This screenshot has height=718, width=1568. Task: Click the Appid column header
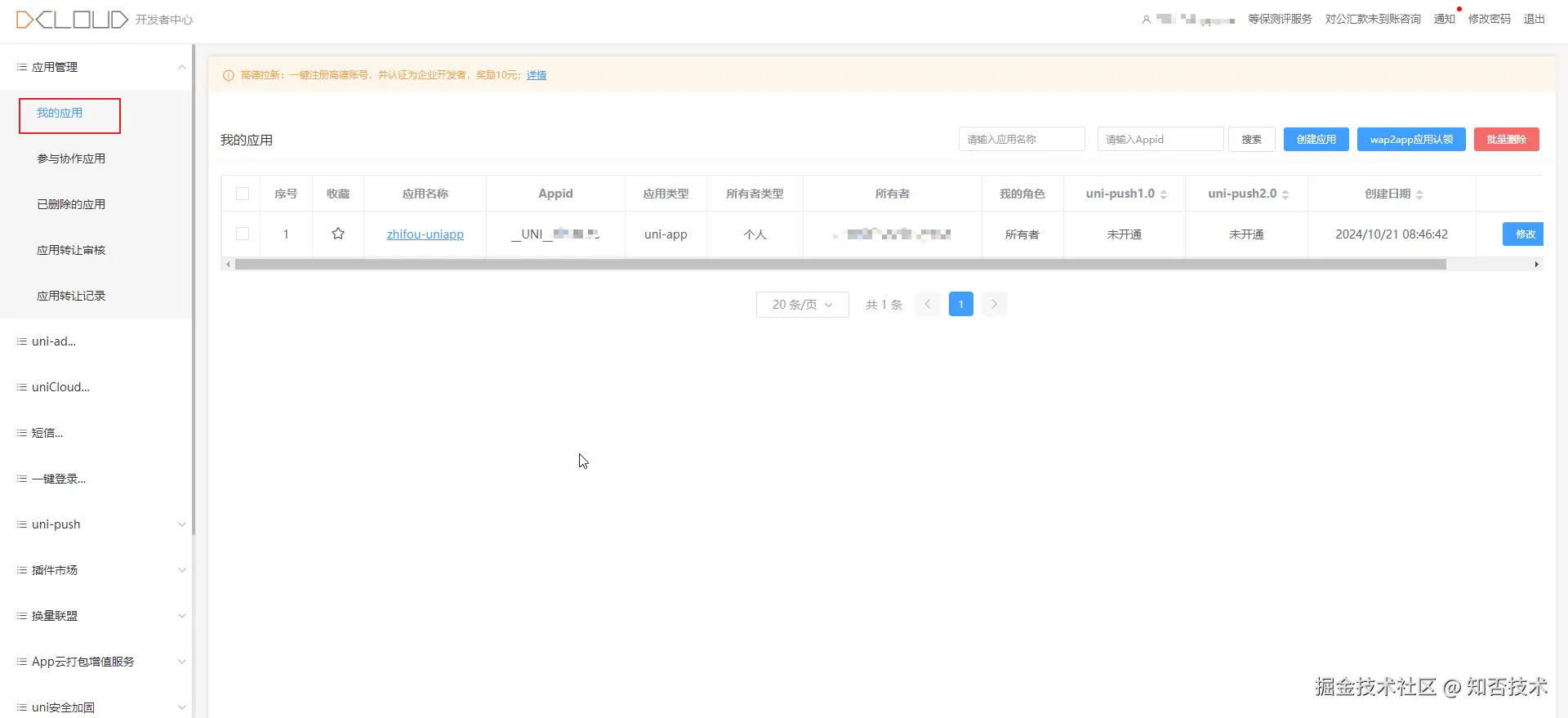555,194
